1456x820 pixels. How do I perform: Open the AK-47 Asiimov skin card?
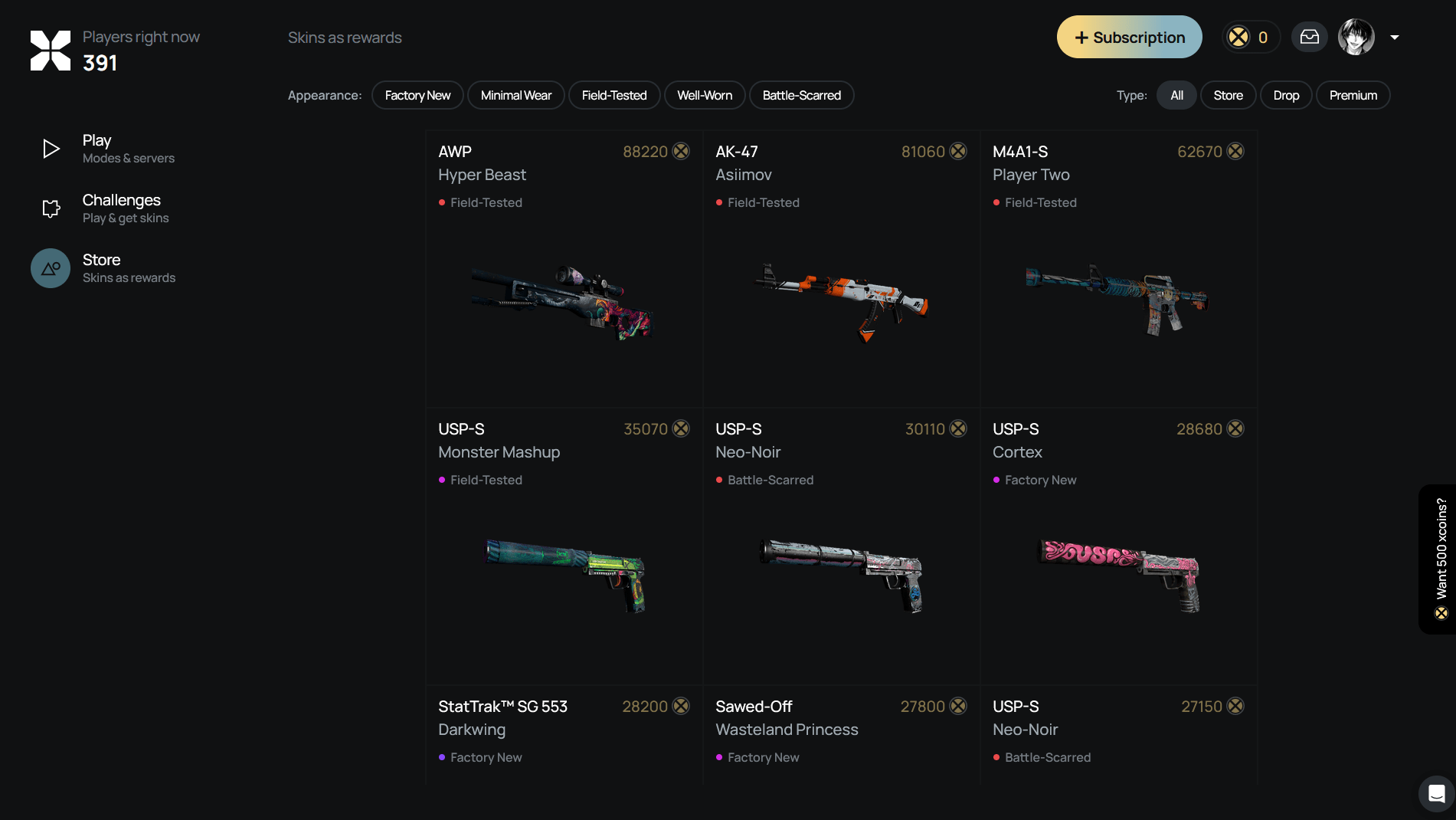(842, 269)
